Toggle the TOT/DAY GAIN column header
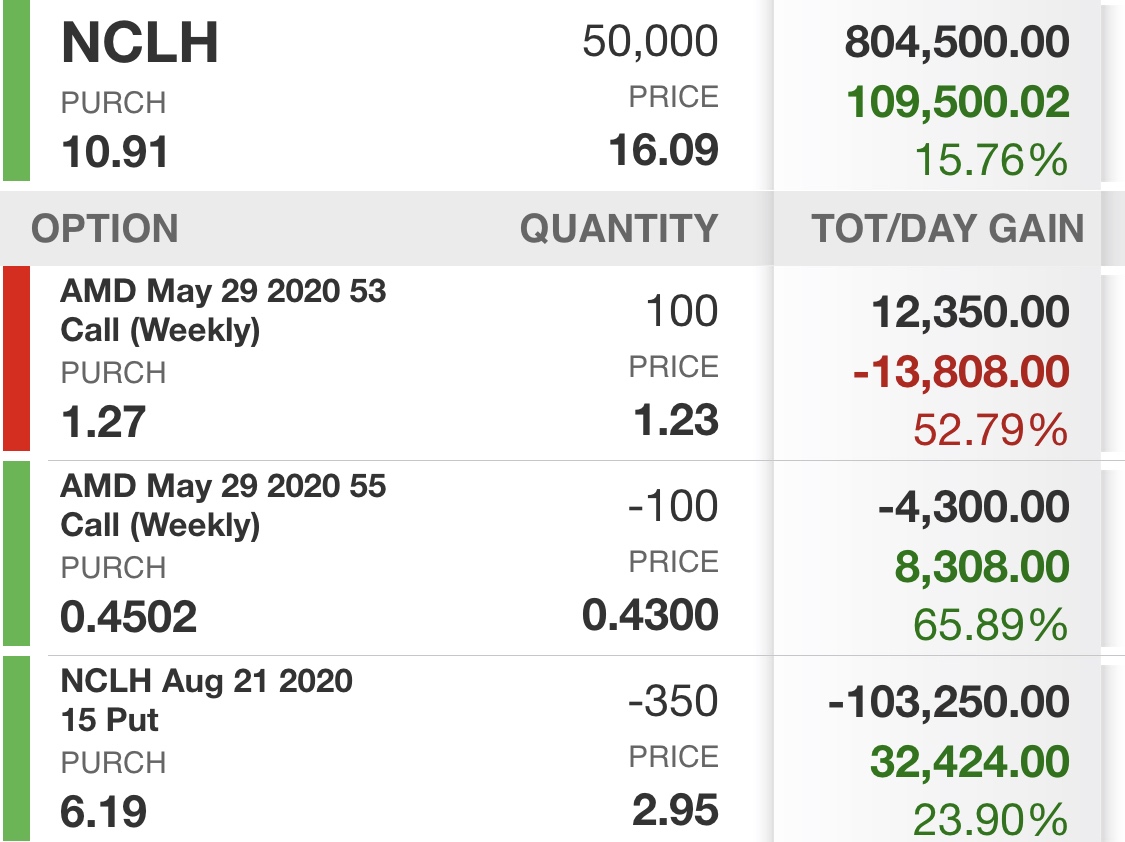Viewport: 1125px width, 842px height. [948, 229]
